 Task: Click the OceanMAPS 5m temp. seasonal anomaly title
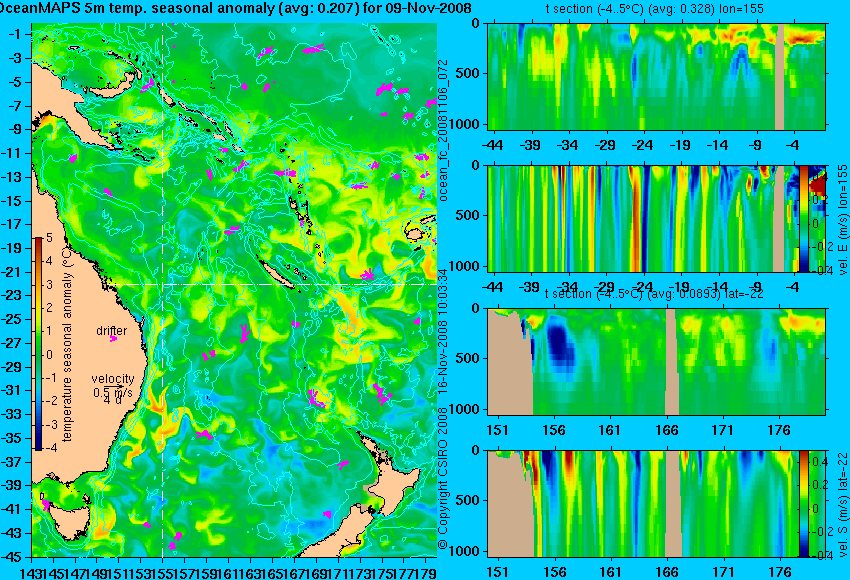236,8
